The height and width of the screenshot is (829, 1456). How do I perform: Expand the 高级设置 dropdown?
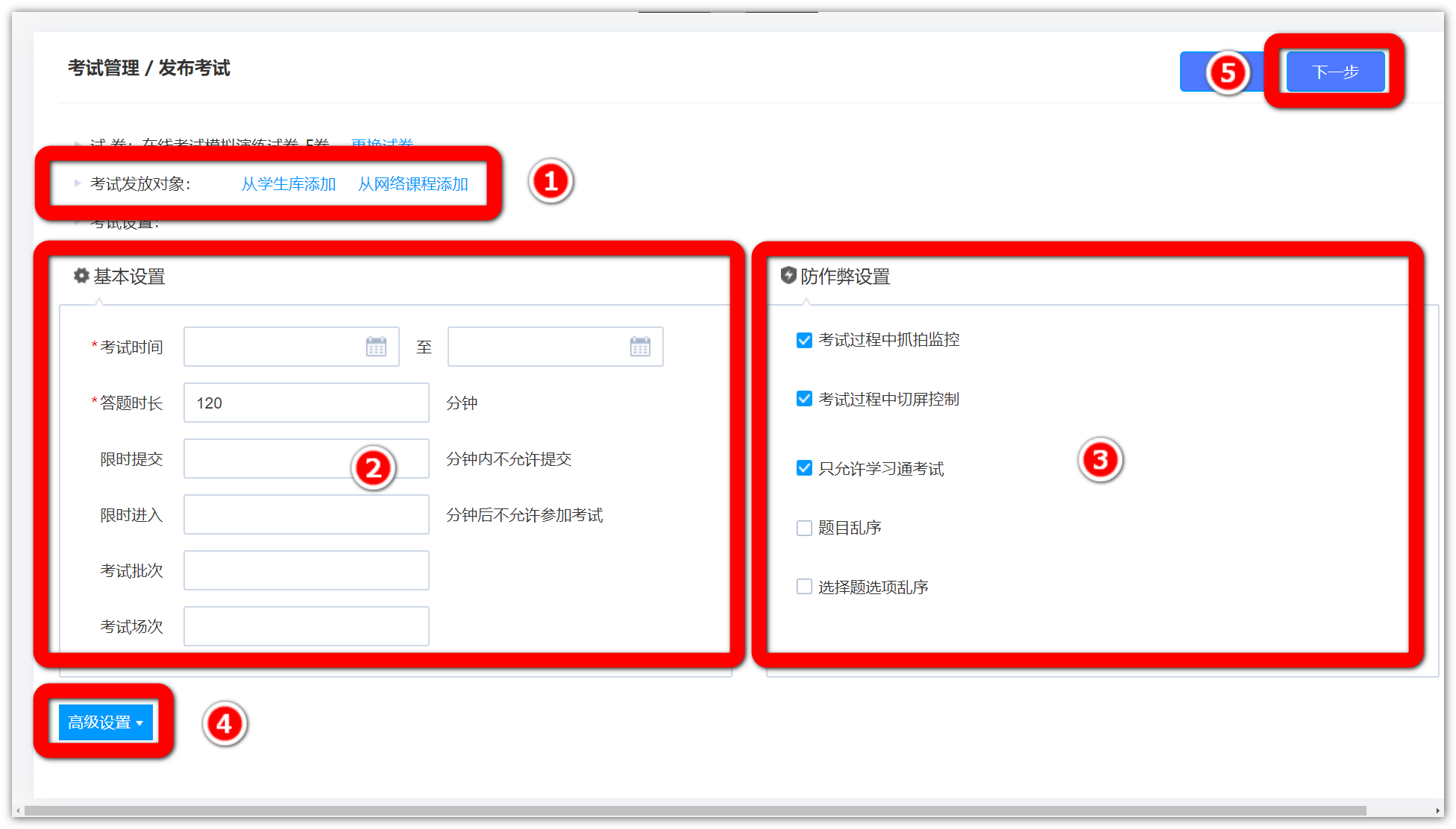105,722
